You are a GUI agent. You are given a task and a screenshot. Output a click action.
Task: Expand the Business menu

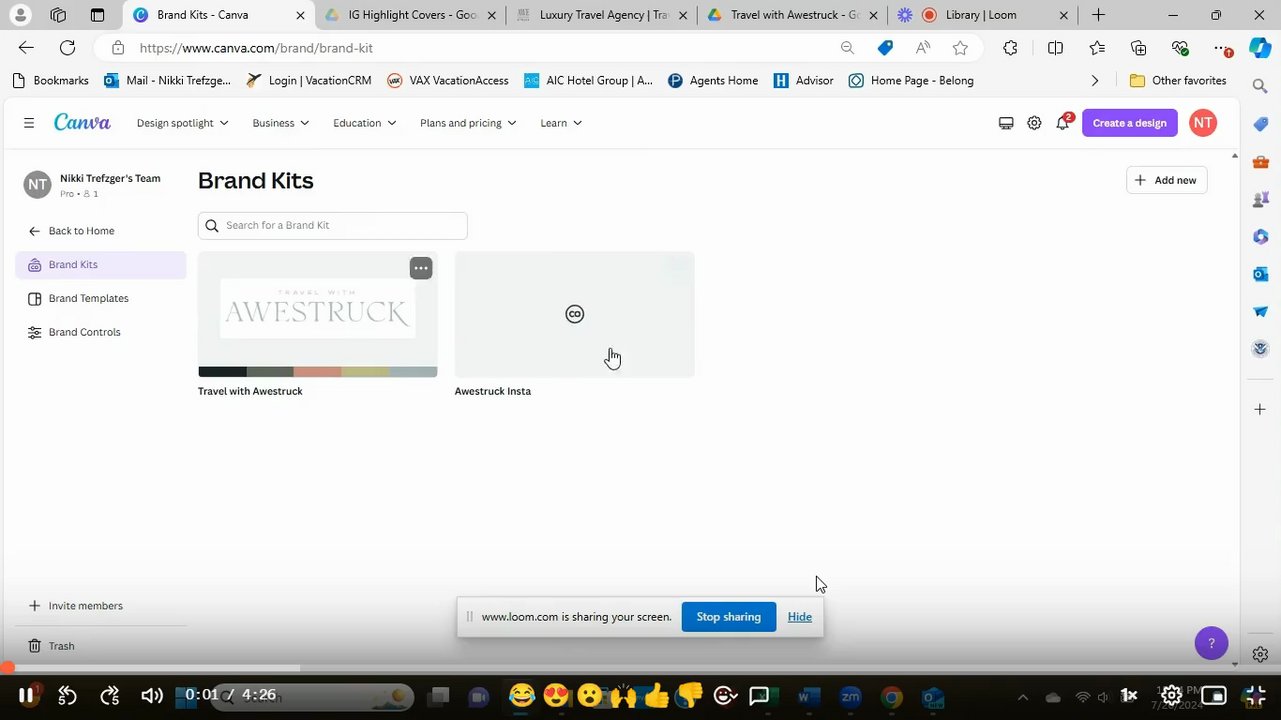(280, 123)
